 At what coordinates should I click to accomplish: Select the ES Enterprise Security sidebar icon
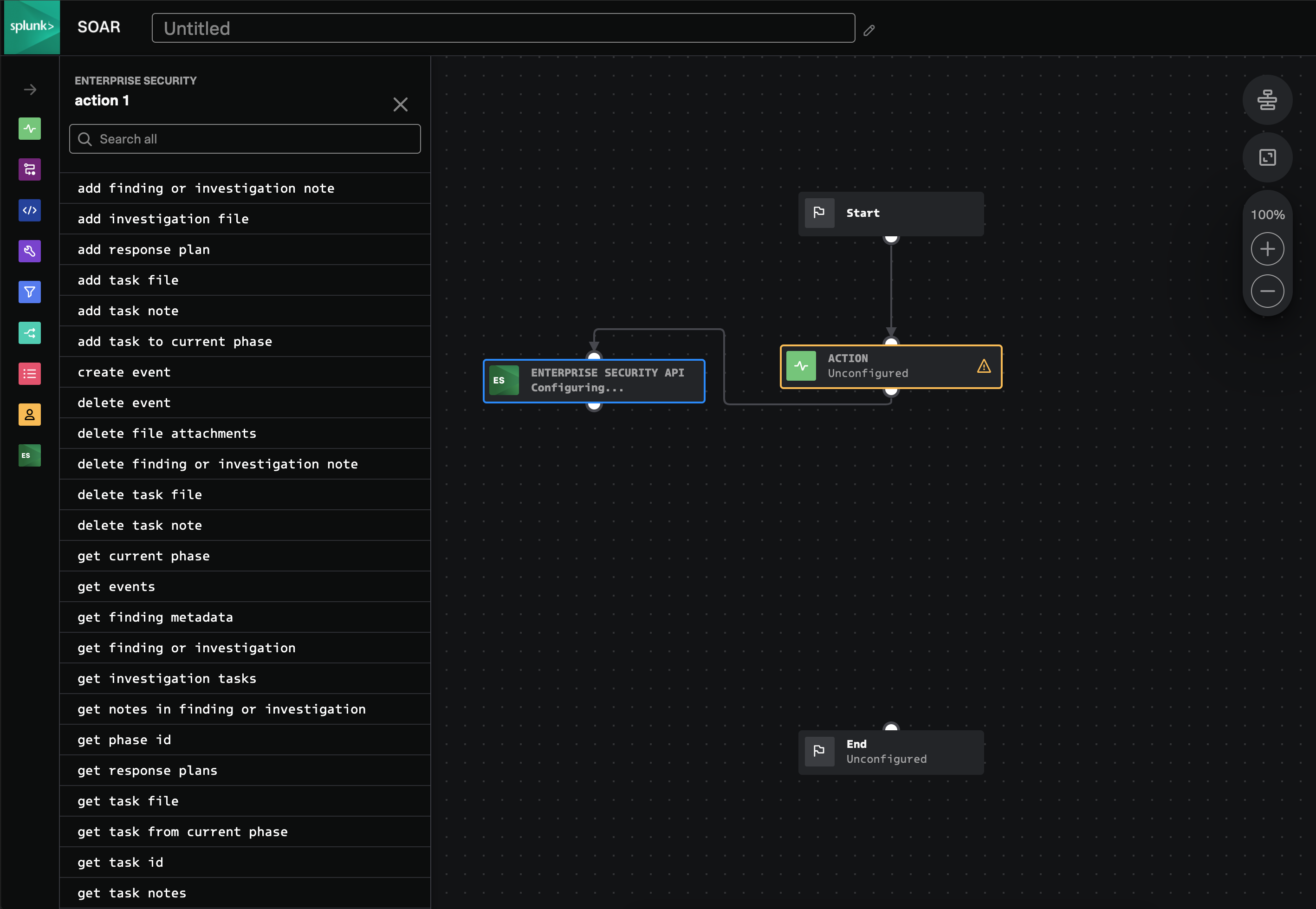[x=30, y=455]
